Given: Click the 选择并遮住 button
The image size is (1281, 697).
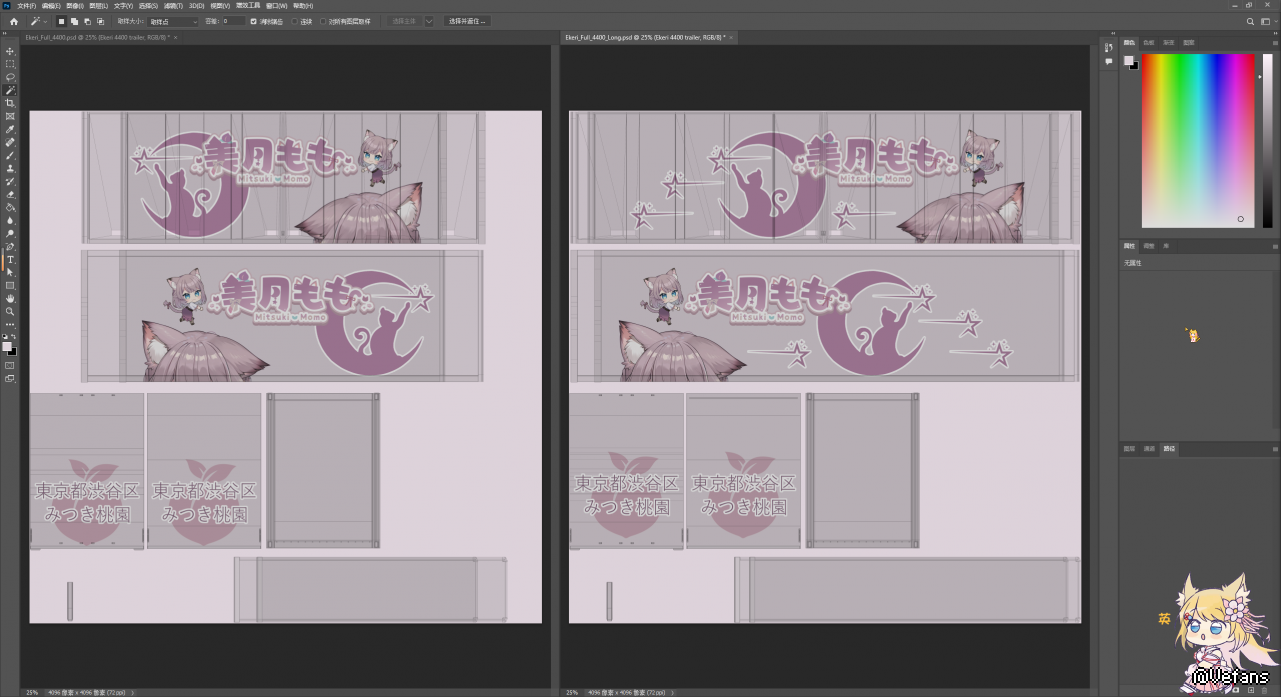Looking at the screenshot, I should pos(466,21).
